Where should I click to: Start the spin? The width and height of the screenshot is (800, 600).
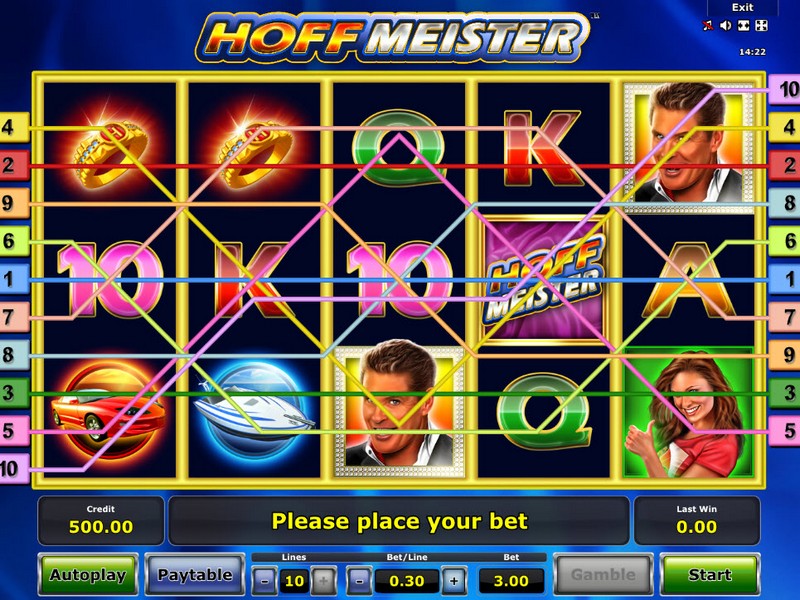point(709,575)
